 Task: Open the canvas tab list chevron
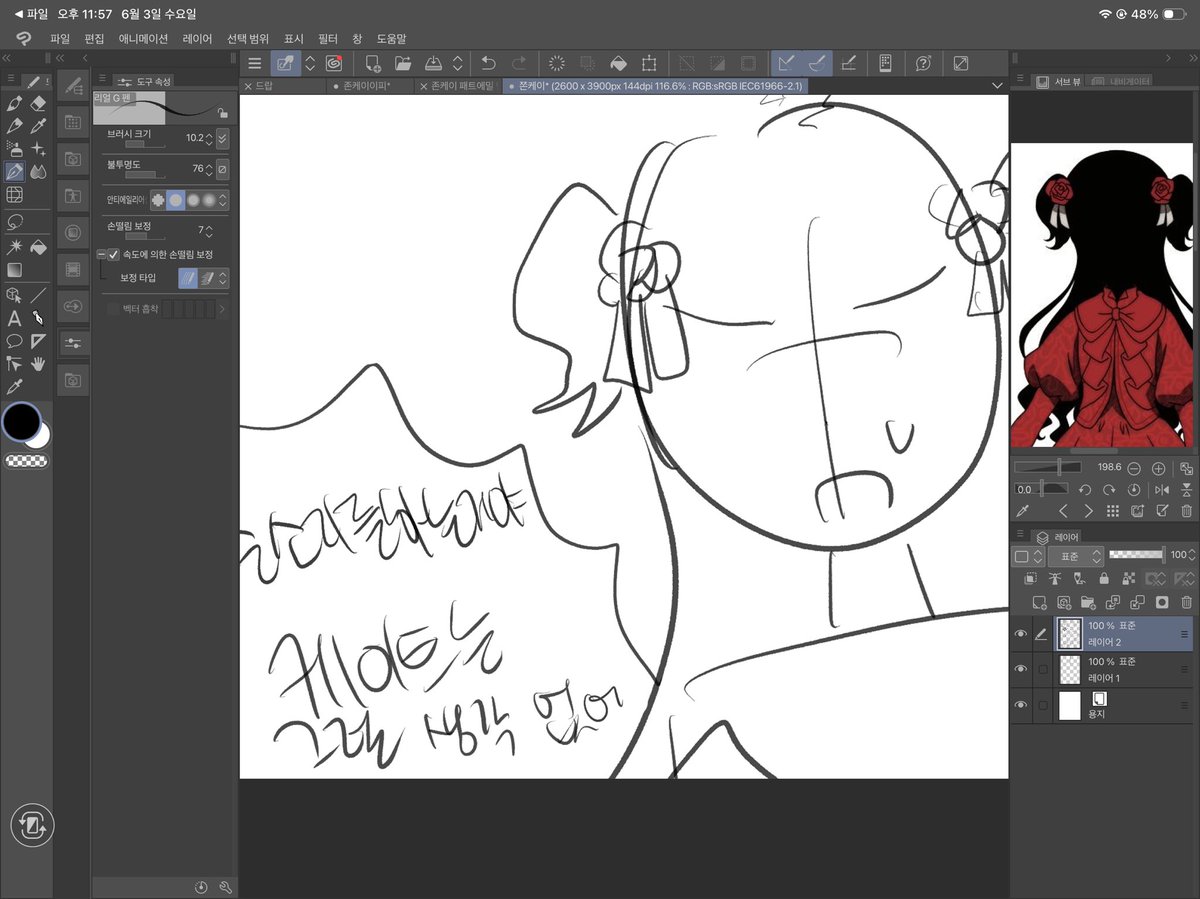997,87
